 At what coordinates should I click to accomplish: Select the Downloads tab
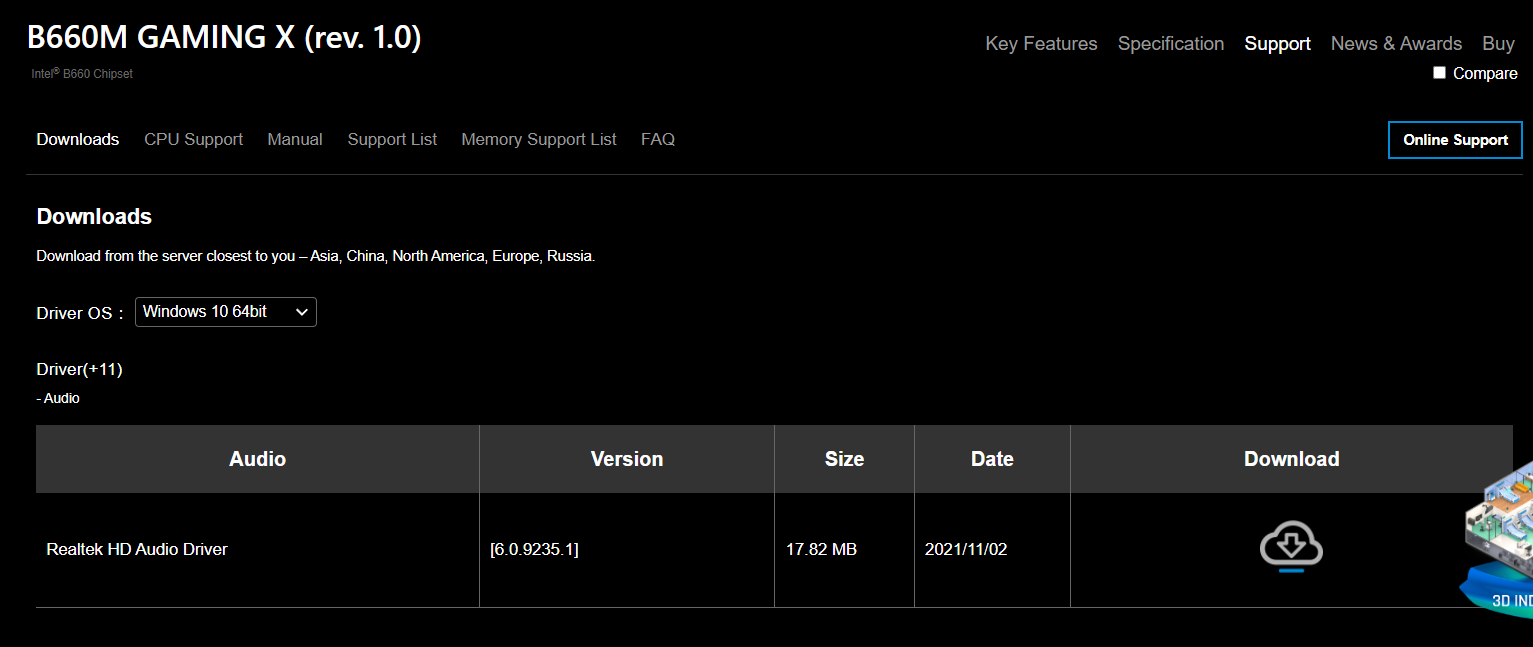78,139
